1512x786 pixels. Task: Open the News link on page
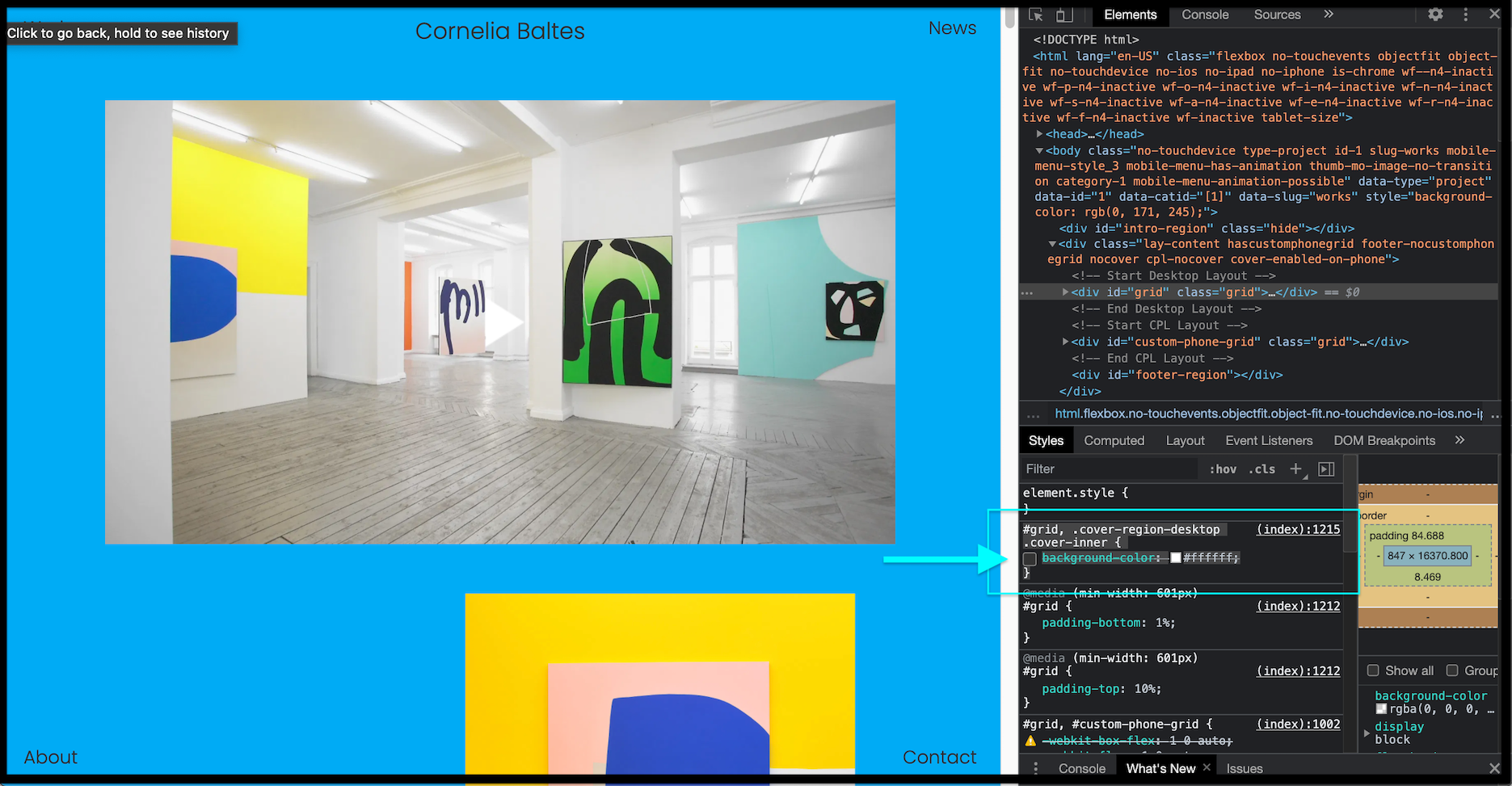952,28
